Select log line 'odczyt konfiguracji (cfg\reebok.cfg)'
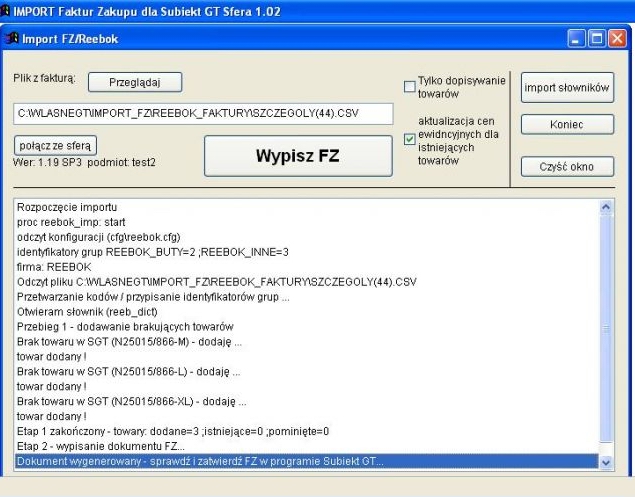 [307, 237]
